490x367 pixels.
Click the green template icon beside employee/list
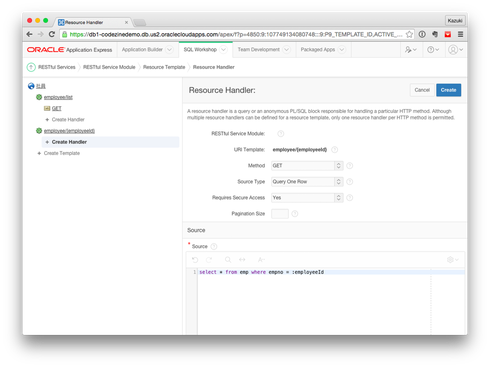tap(39, 97)
